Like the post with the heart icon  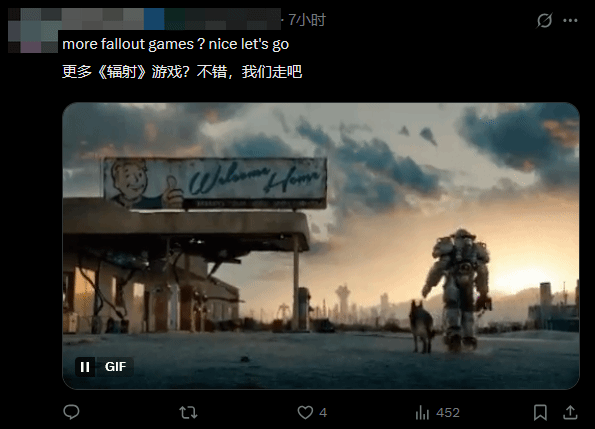point(305,412)
